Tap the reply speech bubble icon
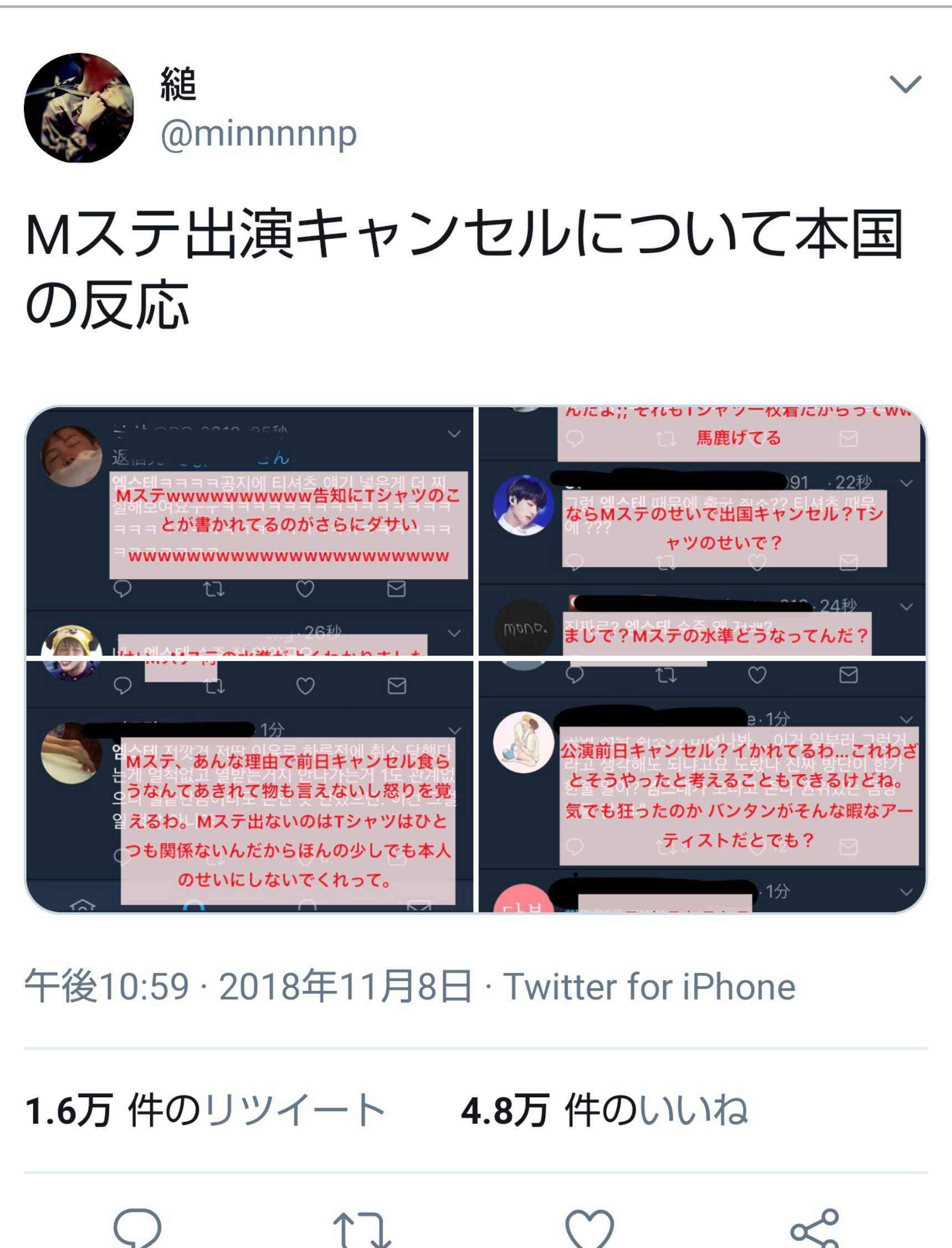952x1248 pixels. click(137, 1227)
